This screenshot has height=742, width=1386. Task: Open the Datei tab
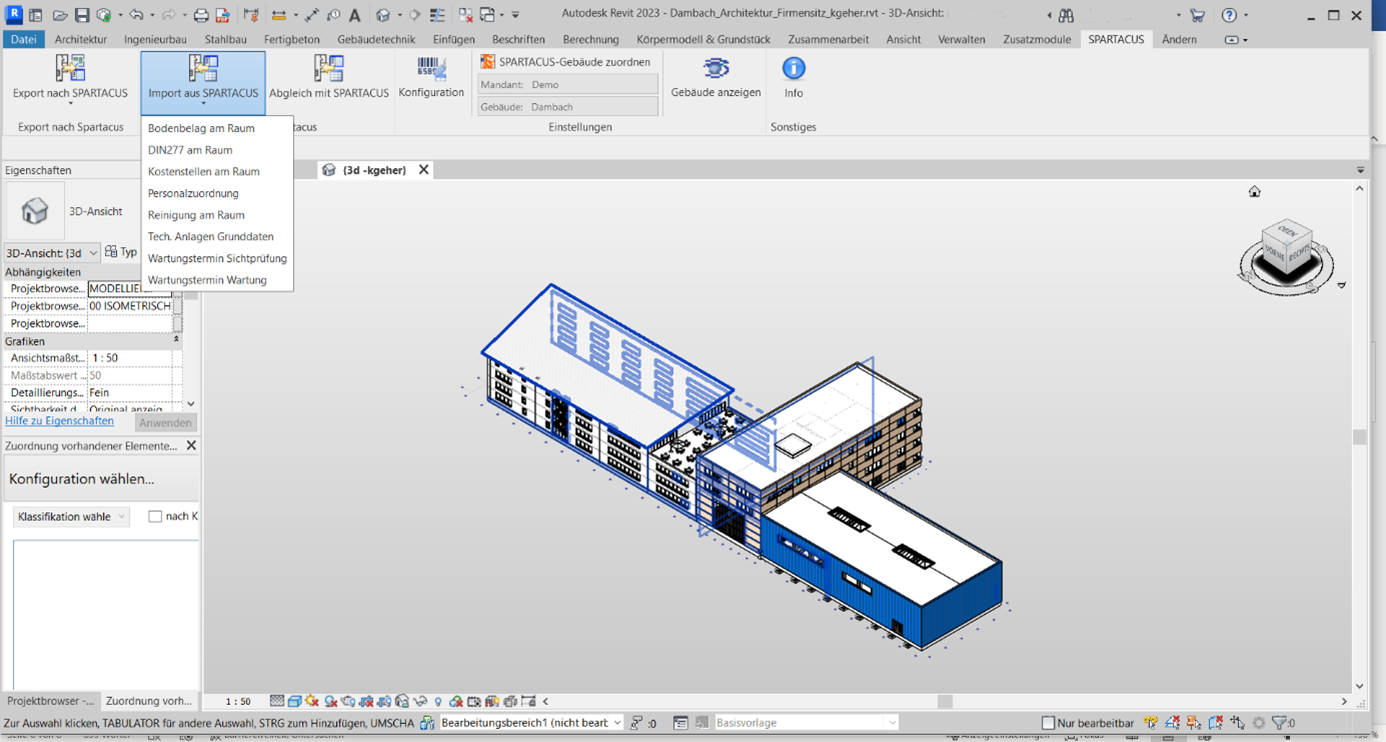[x=23, y=40]
